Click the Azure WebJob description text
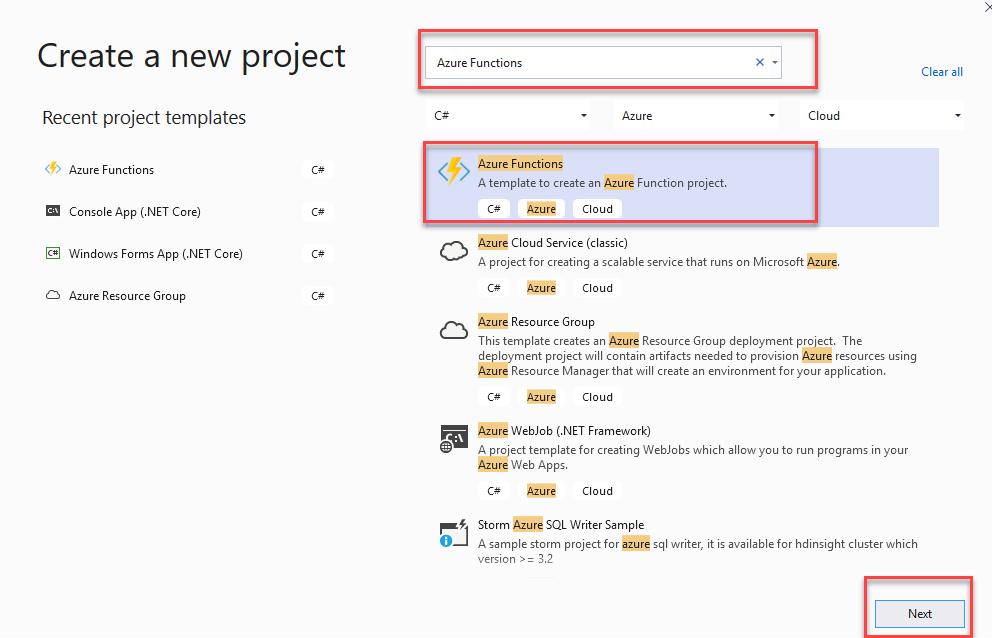 point(693,457)
